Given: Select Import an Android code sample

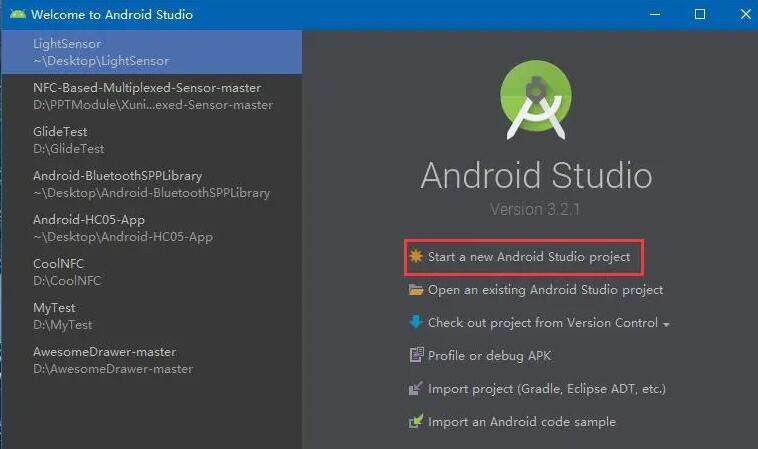Looking at the screenshot, I should 522,421.
